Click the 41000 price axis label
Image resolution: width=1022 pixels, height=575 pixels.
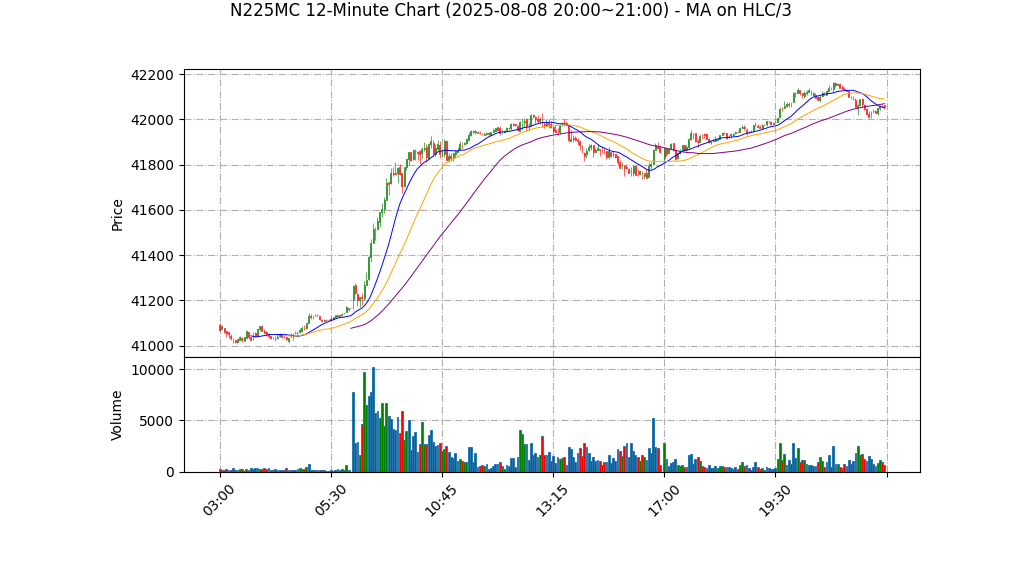(x=153, y=346)
